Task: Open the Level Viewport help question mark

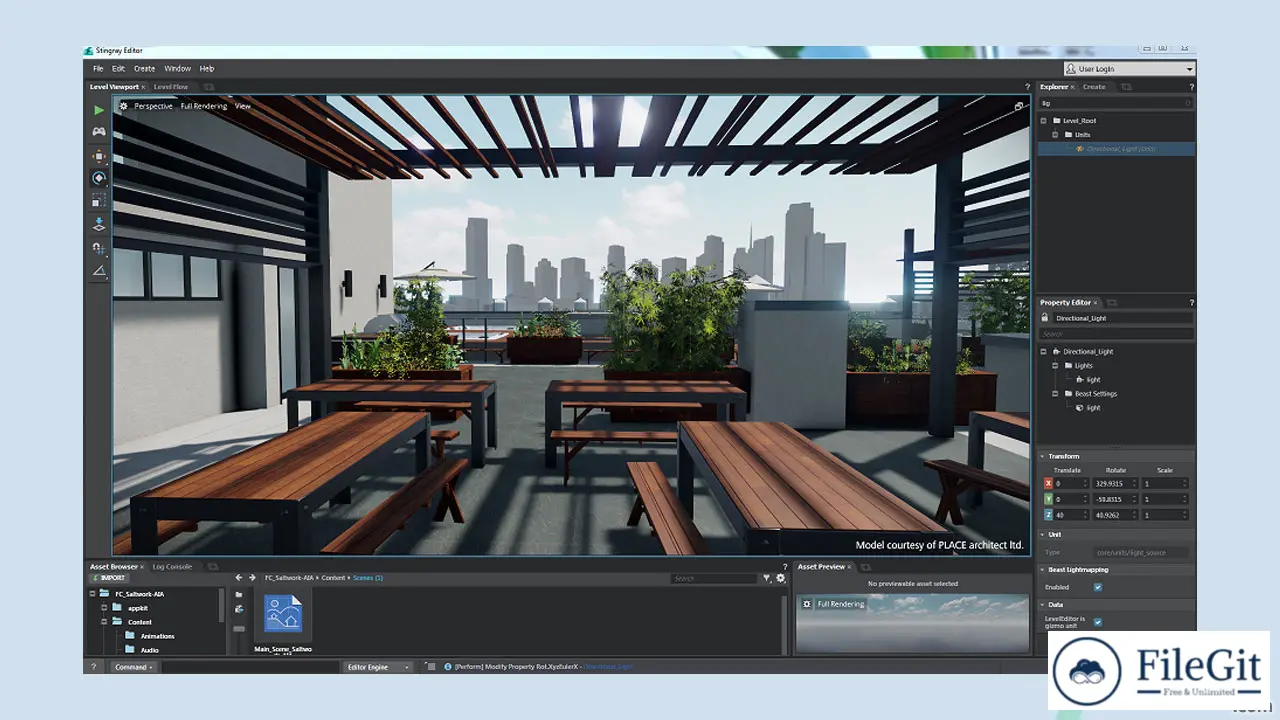Action: coord(1027,87)
